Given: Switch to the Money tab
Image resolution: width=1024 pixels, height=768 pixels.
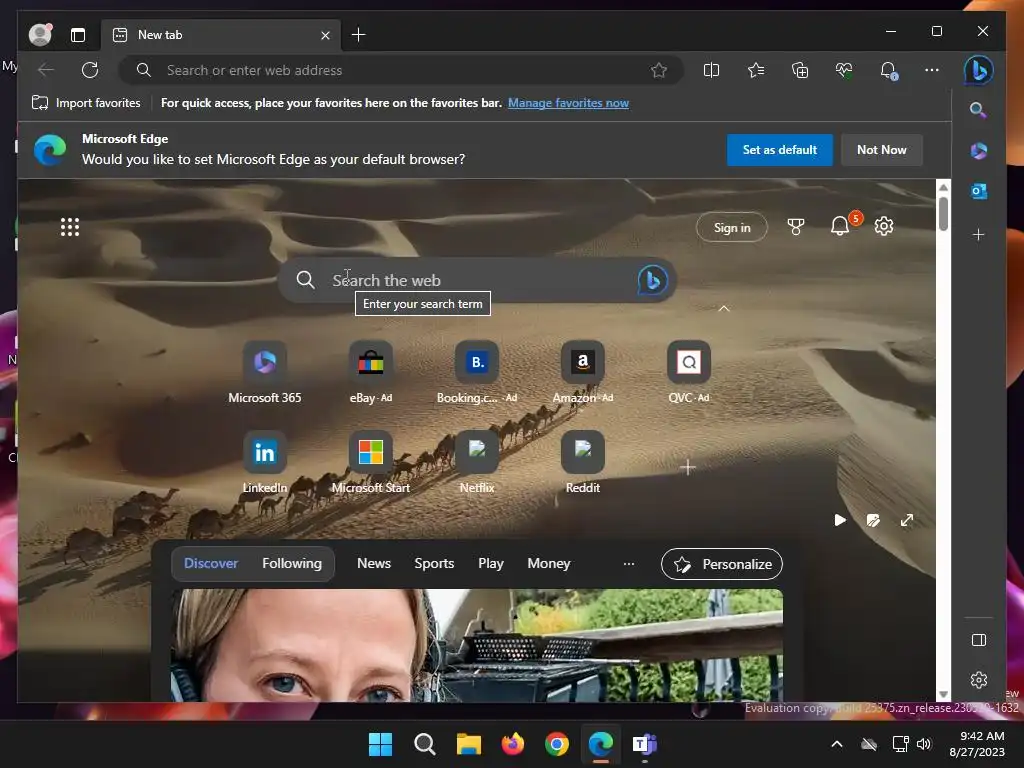Looking at the screenshot, I should point(549,563).
